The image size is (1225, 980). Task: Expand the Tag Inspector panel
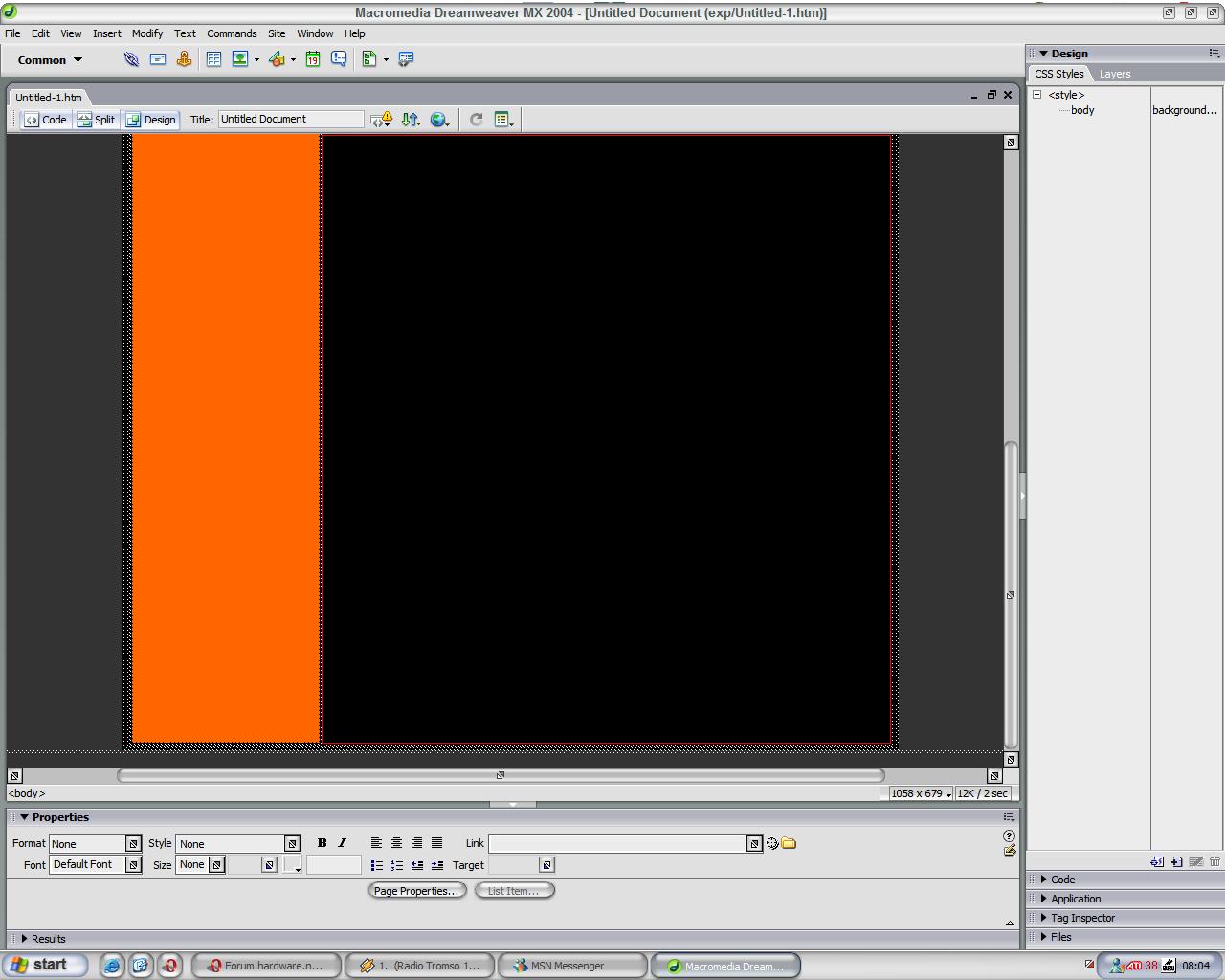coord(1082,918)
